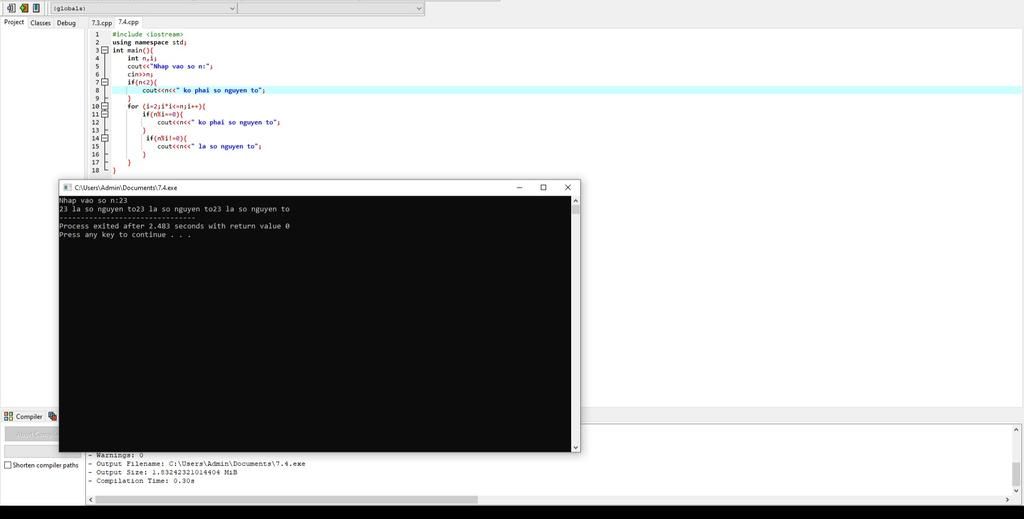This screenshot has width=1024, height=519.
Task: Click the Resources icon next to Compiler tab
Action: pyautogui.click(x=52, y=416)
